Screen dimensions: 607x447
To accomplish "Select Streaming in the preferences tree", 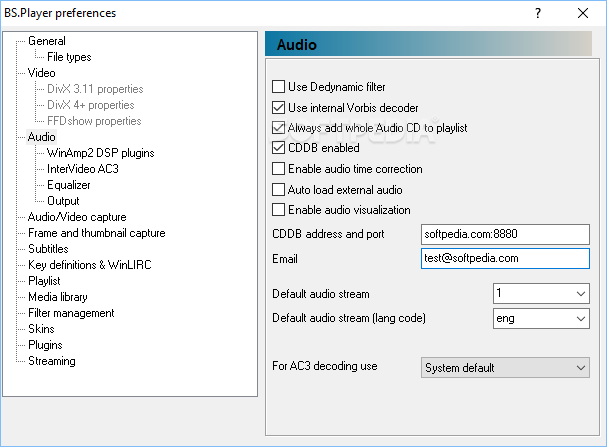I will [x=52, y=361].
